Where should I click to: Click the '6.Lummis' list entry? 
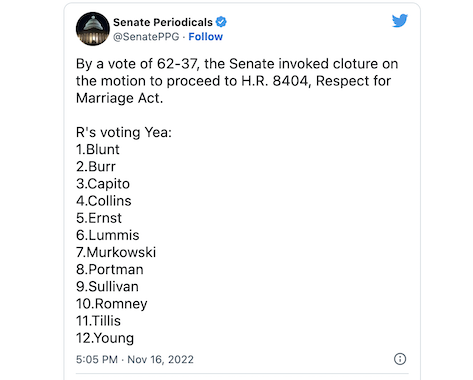pyautogui.click(x=107, y=235)
